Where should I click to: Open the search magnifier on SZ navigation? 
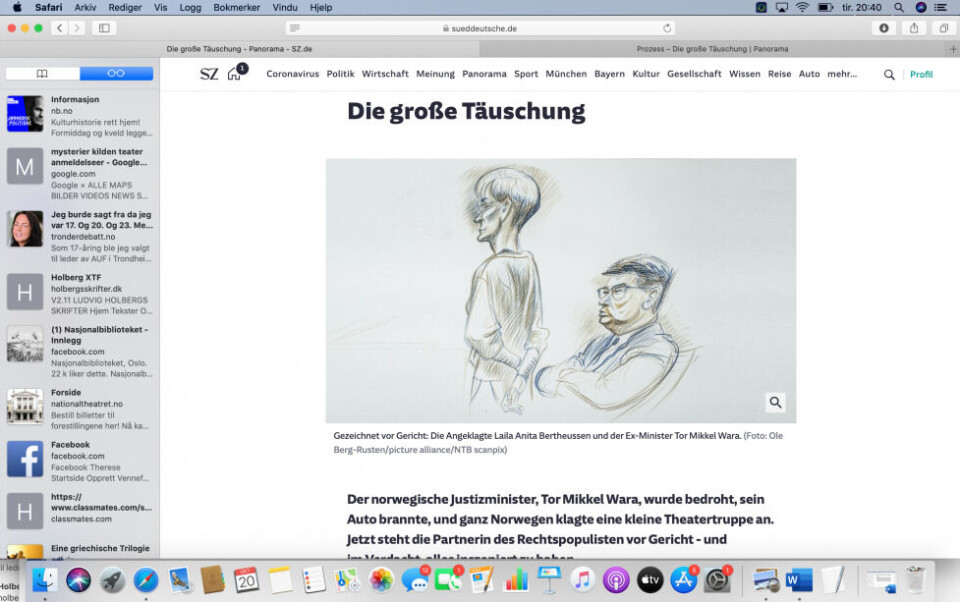[x=889, y=74]
